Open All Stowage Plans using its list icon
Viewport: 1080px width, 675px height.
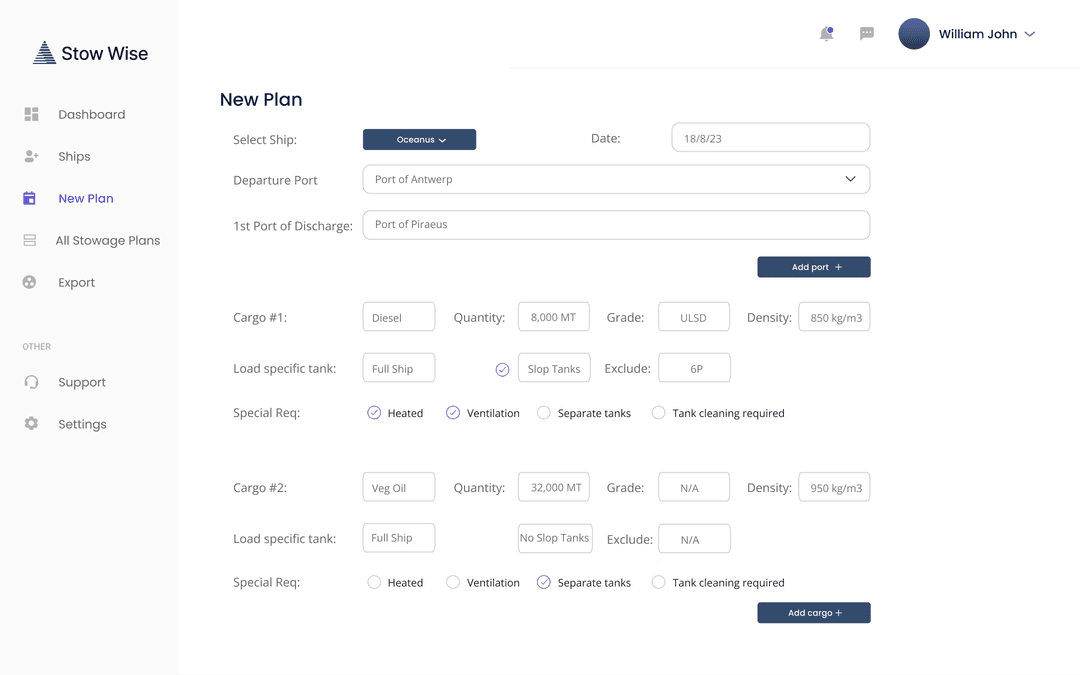30,240
